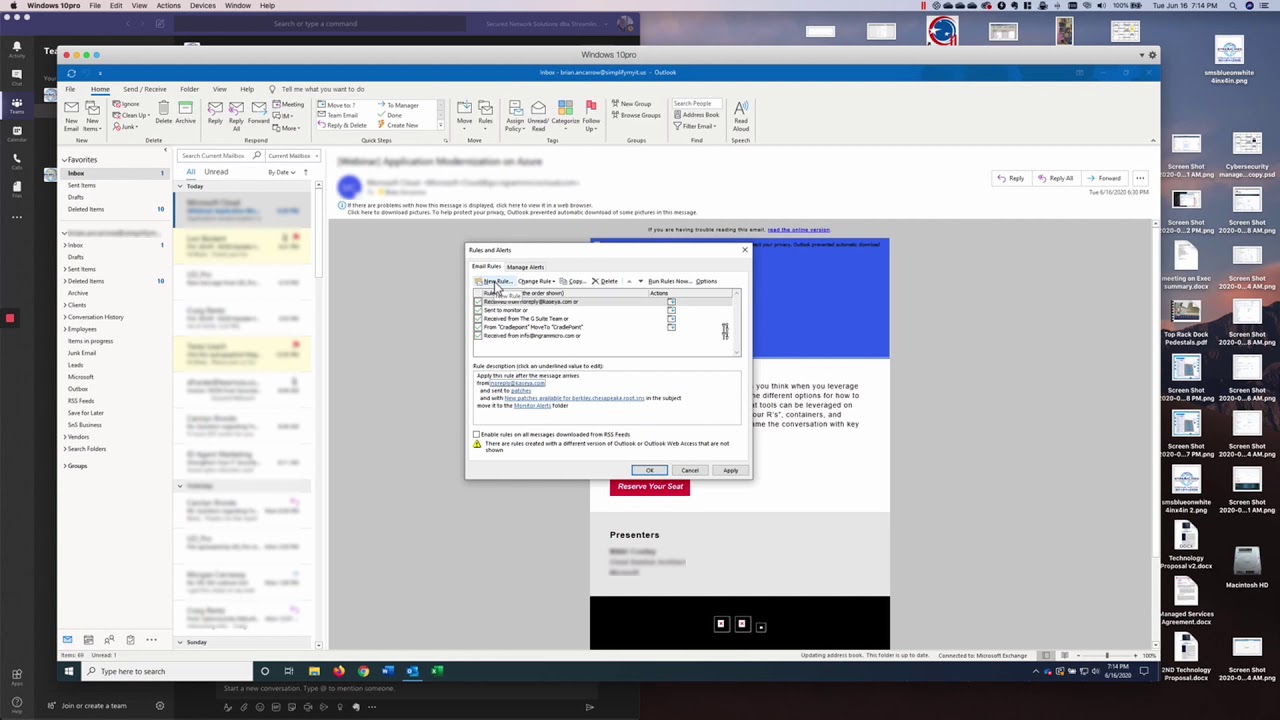
Task: Toggle the info@ingrammicro.com rule checkbox
Action: coord(477,336)
